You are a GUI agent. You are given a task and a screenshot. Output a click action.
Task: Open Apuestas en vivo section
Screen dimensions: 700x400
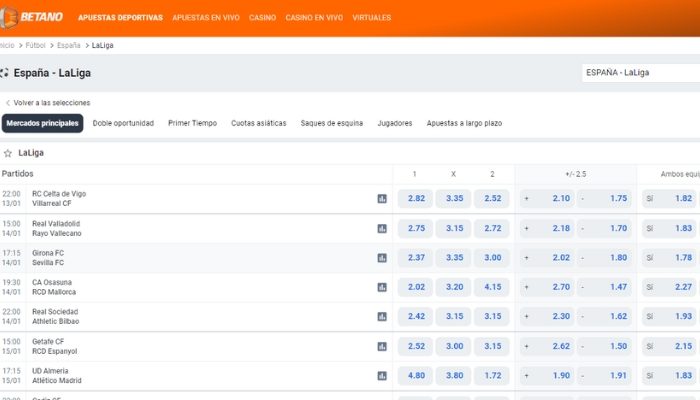(206, 18)
